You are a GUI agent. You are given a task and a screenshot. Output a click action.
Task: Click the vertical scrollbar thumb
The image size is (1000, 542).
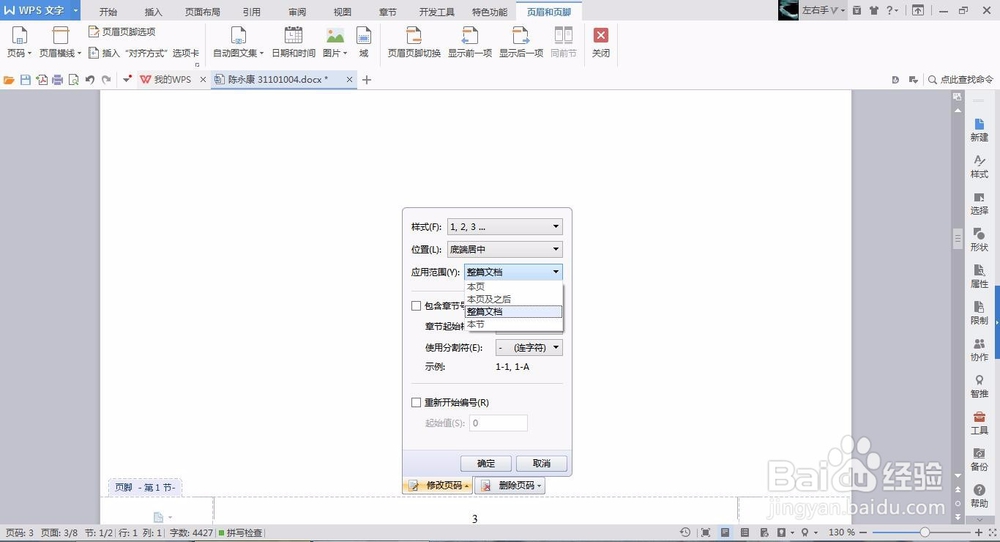point(957,239)
